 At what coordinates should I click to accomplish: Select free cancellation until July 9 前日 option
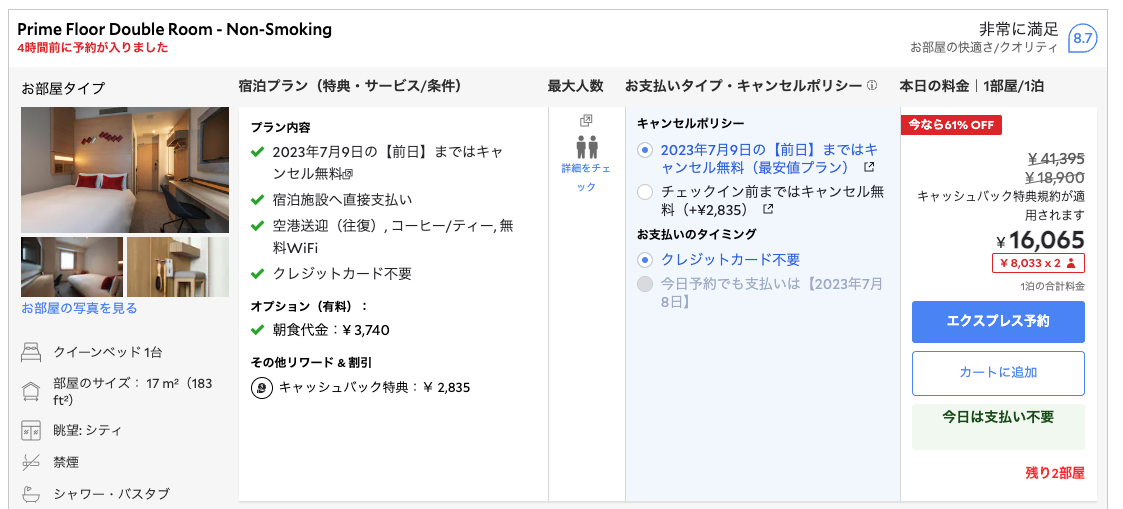click(x=645, y=150)
